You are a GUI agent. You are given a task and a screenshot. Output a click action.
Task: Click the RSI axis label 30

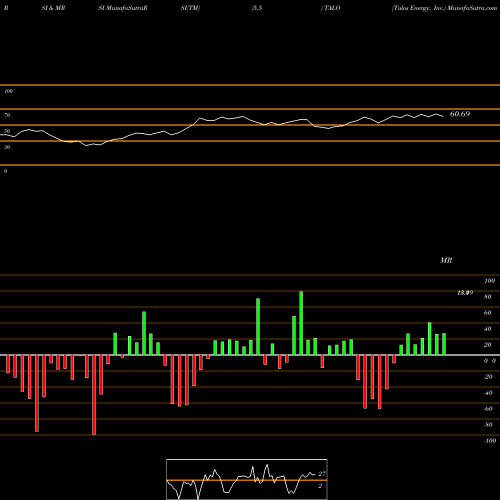[x=7, y=147]
